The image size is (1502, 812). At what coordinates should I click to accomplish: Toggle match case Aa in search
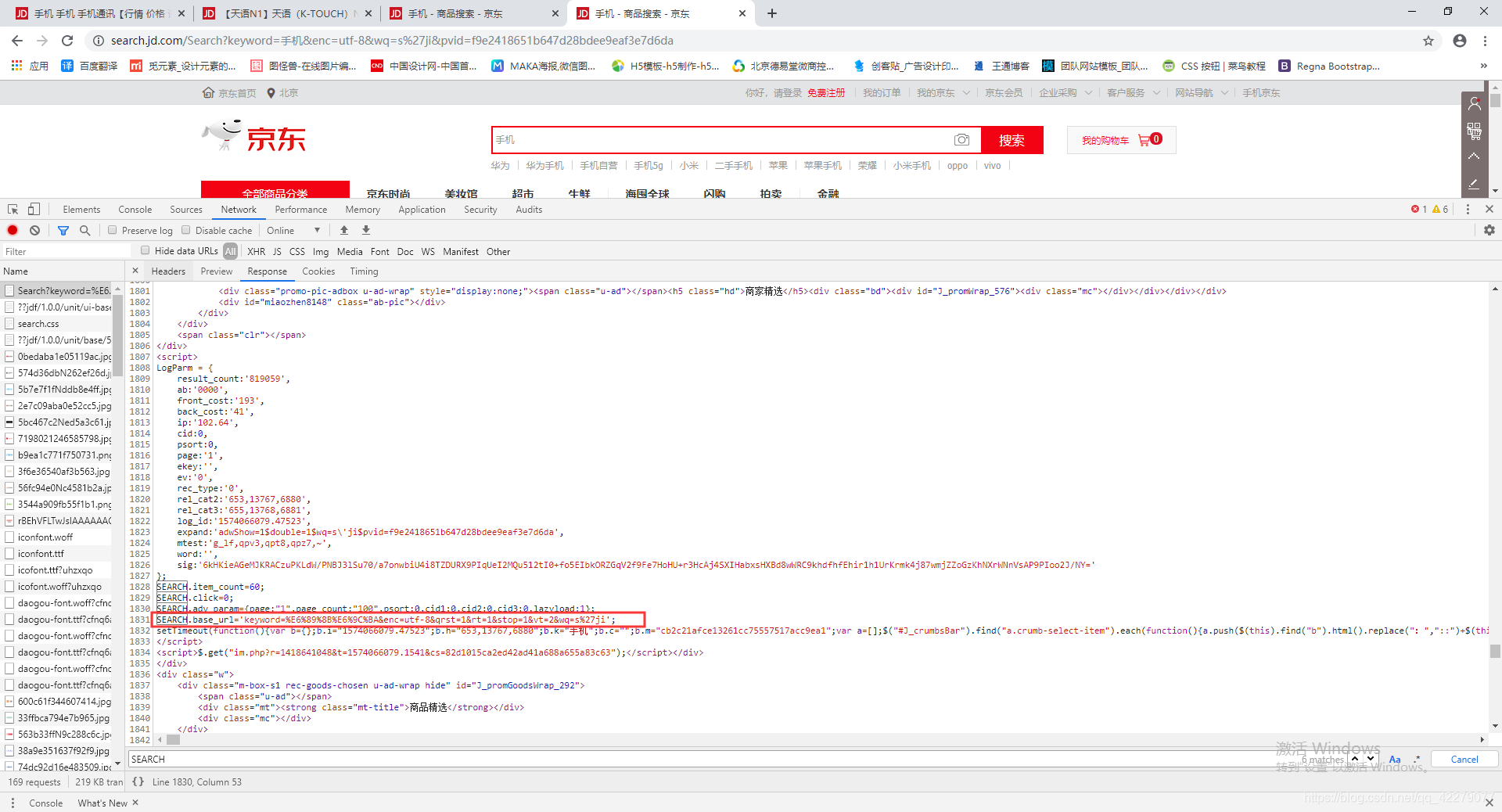click(1395, 759)
